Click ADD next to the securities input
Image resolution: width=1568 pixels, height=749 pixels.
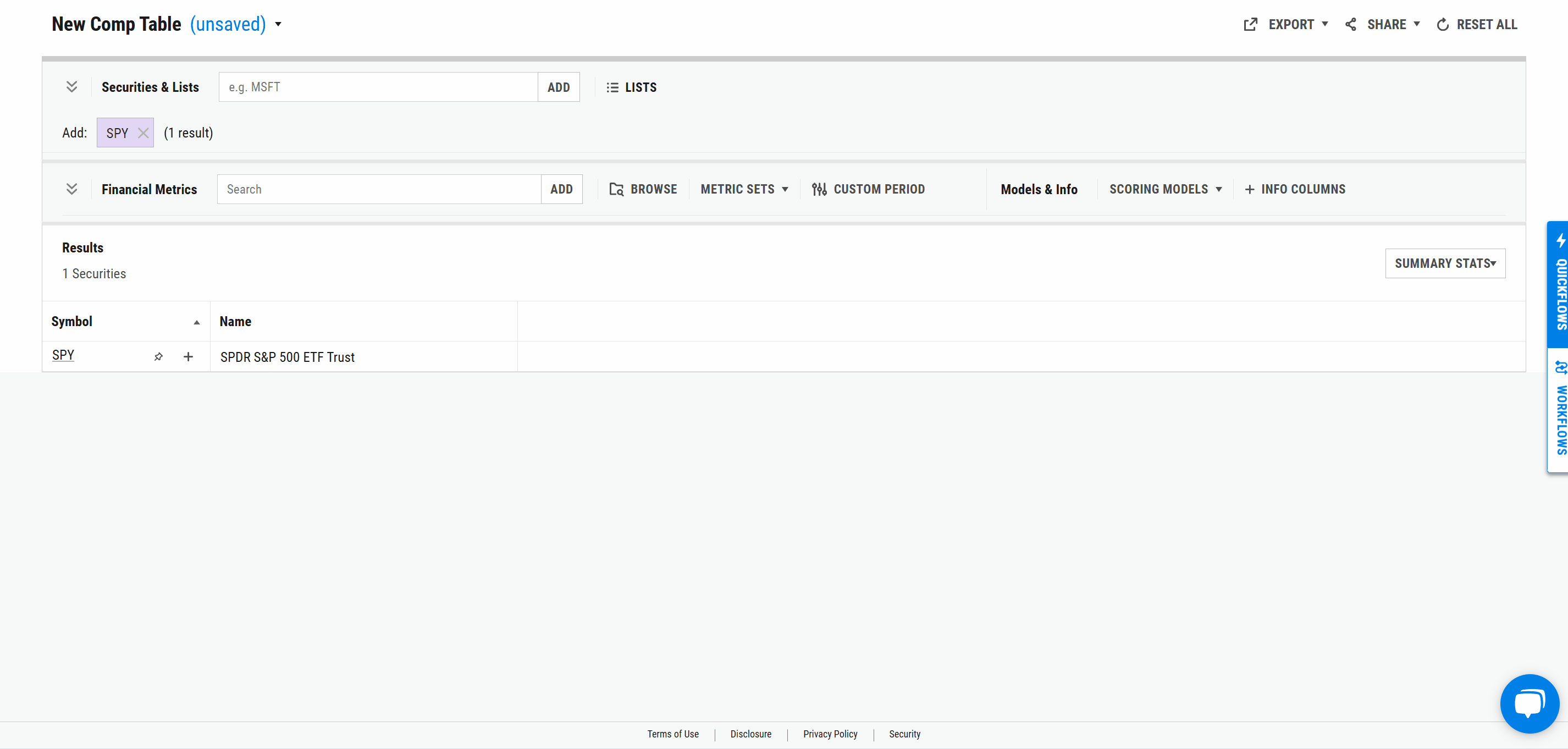click(x=558, y=87)
